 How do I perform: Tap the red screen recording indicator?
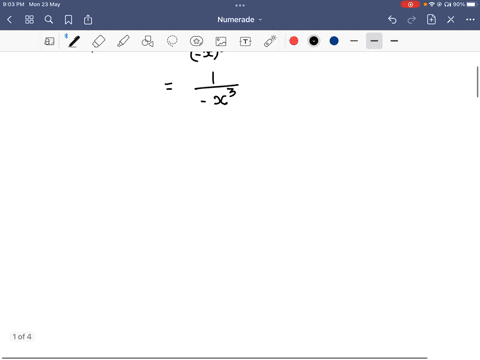[410, 5]
